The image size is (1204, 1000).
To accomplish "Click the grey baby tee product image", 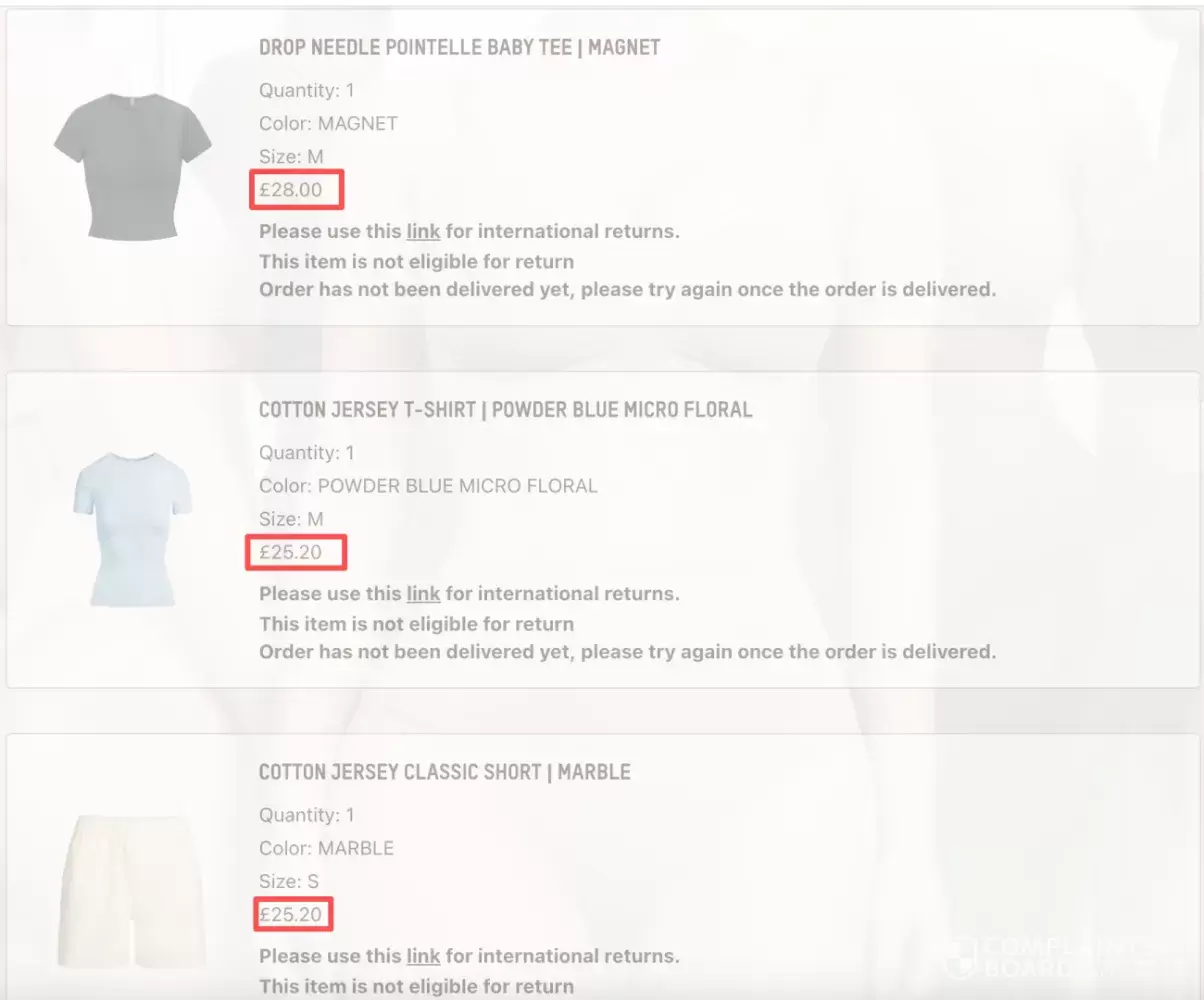I will pos(133,165).
